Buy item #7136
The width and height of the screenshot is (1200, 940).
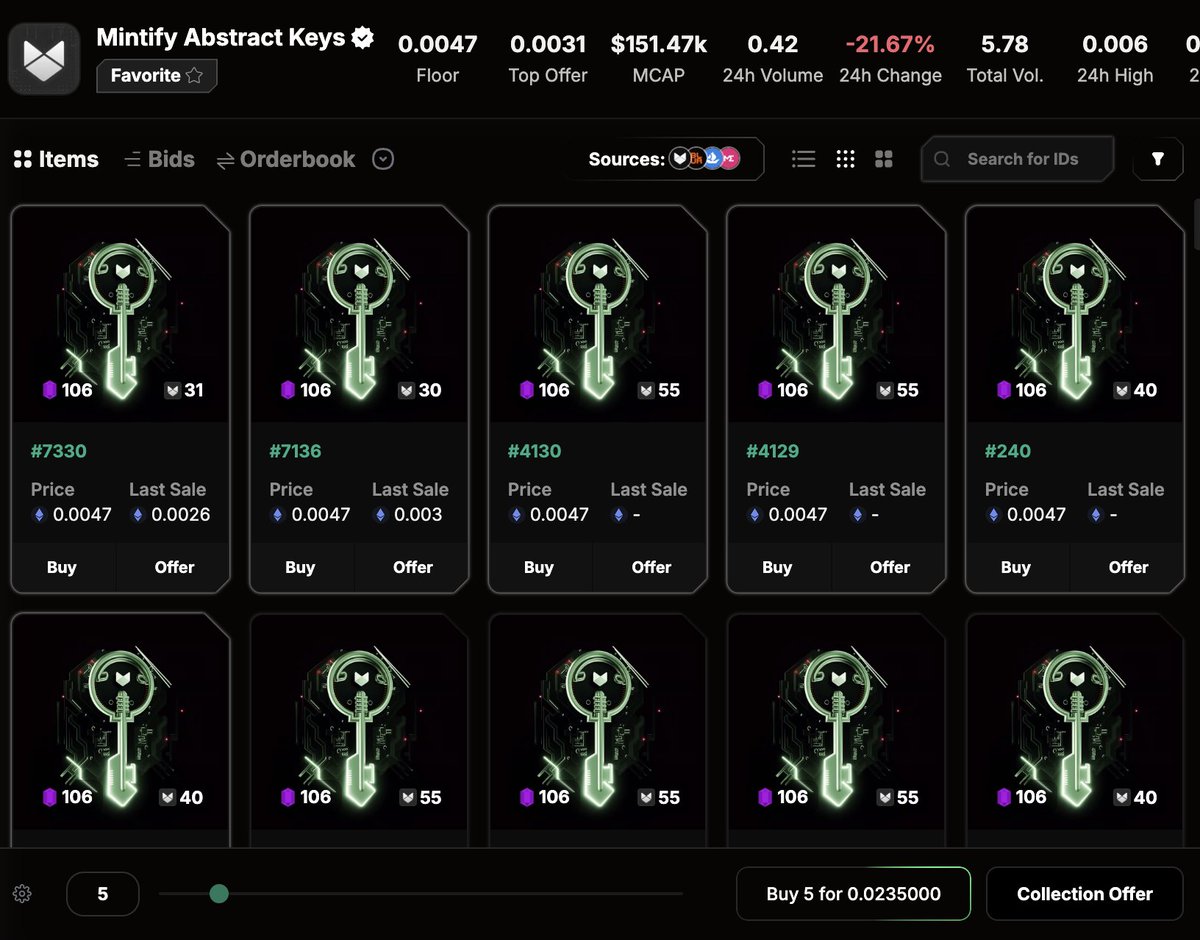(301, 567)
